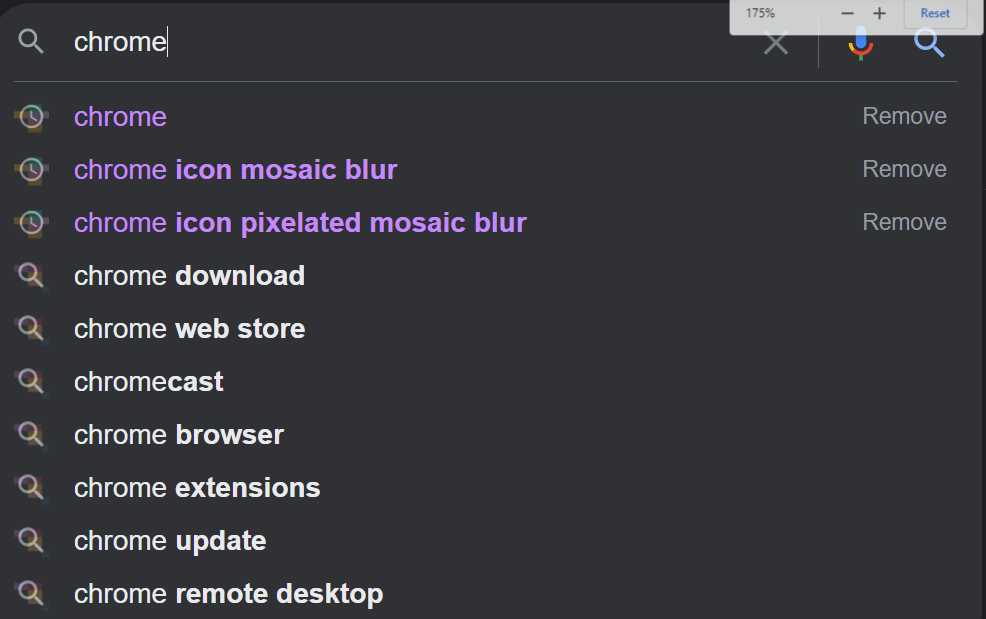This screenshot has height=619, width=986.
Task: Click magnifier icon beside 'chromecast' suggestion
Action: 31,382
